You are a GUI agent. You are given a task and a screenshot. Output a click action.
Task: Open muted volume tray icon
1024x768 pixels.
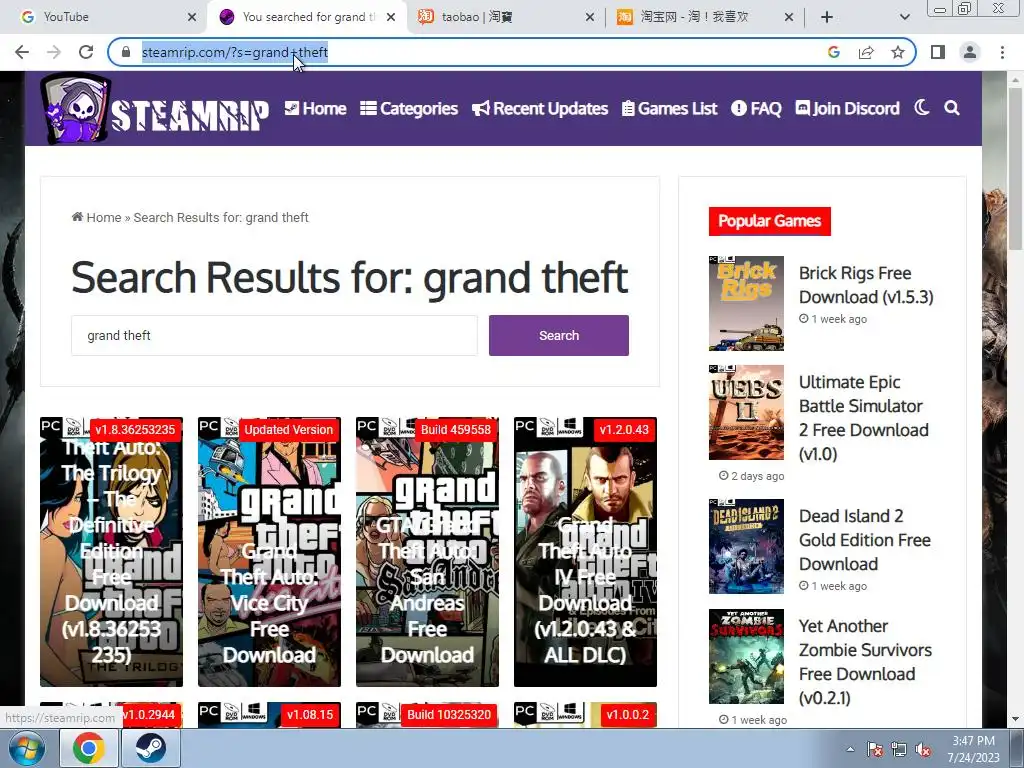point(923,749)
